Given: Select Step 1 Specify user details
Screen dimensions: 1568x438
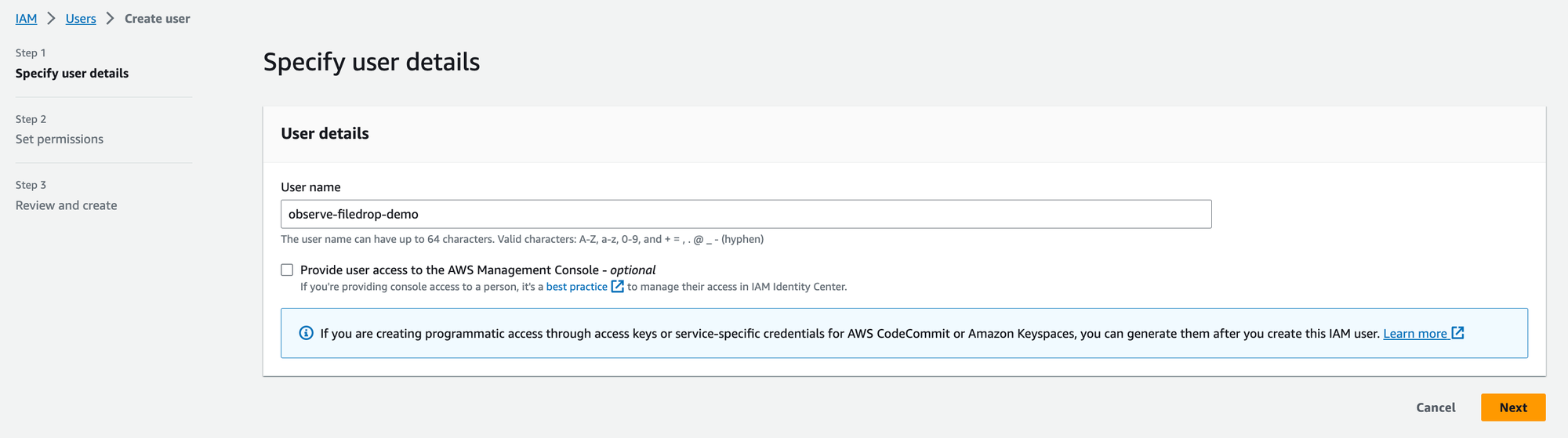Looking at the screenshot, I should point(72,73).
